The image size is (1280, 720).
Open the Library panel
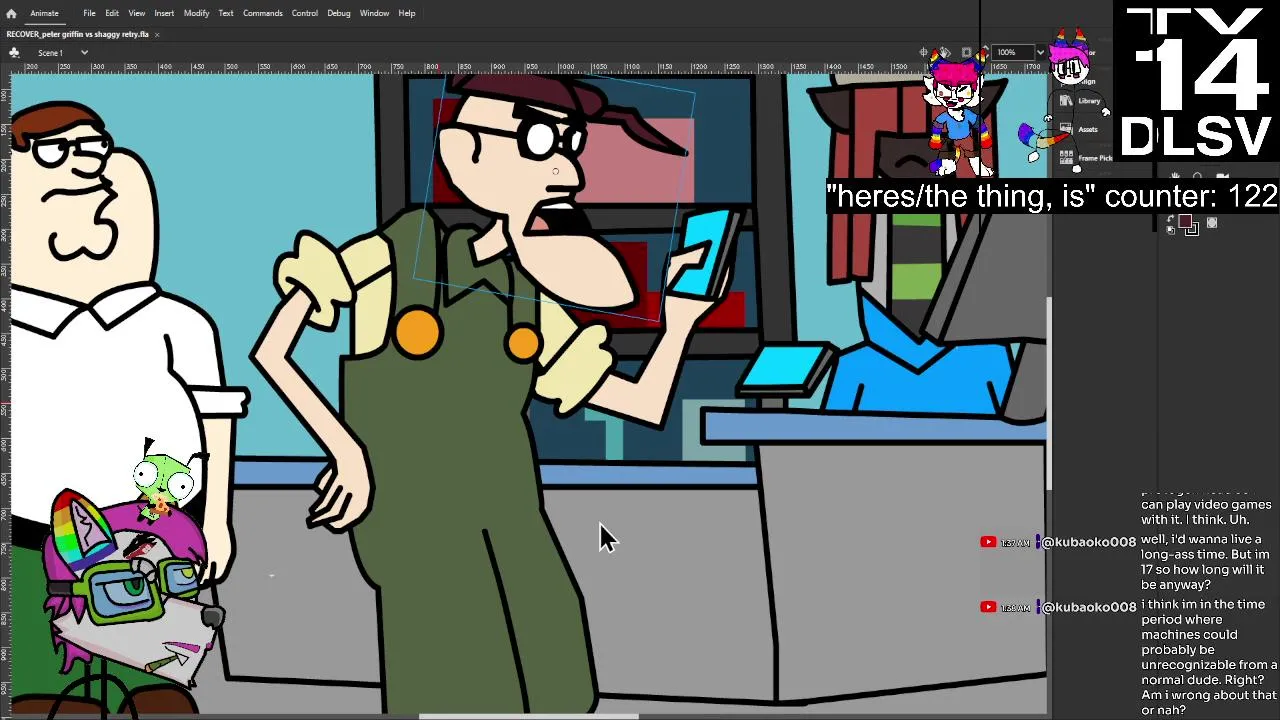click(x=1079, y=101)
